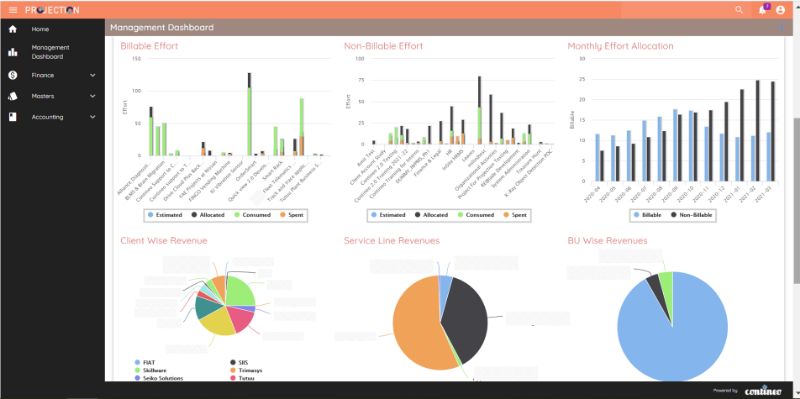Open the hamburger navigation menu
Image resolution: width=800 pixels, height=399 pixels.
click(13, 10)
